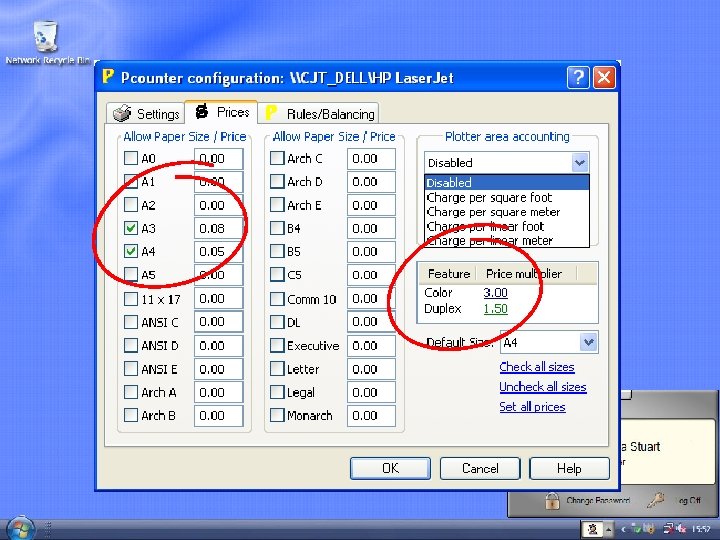Click the A3 price field 0.08
Screen dimensions: 720x540
pos(218,228)
